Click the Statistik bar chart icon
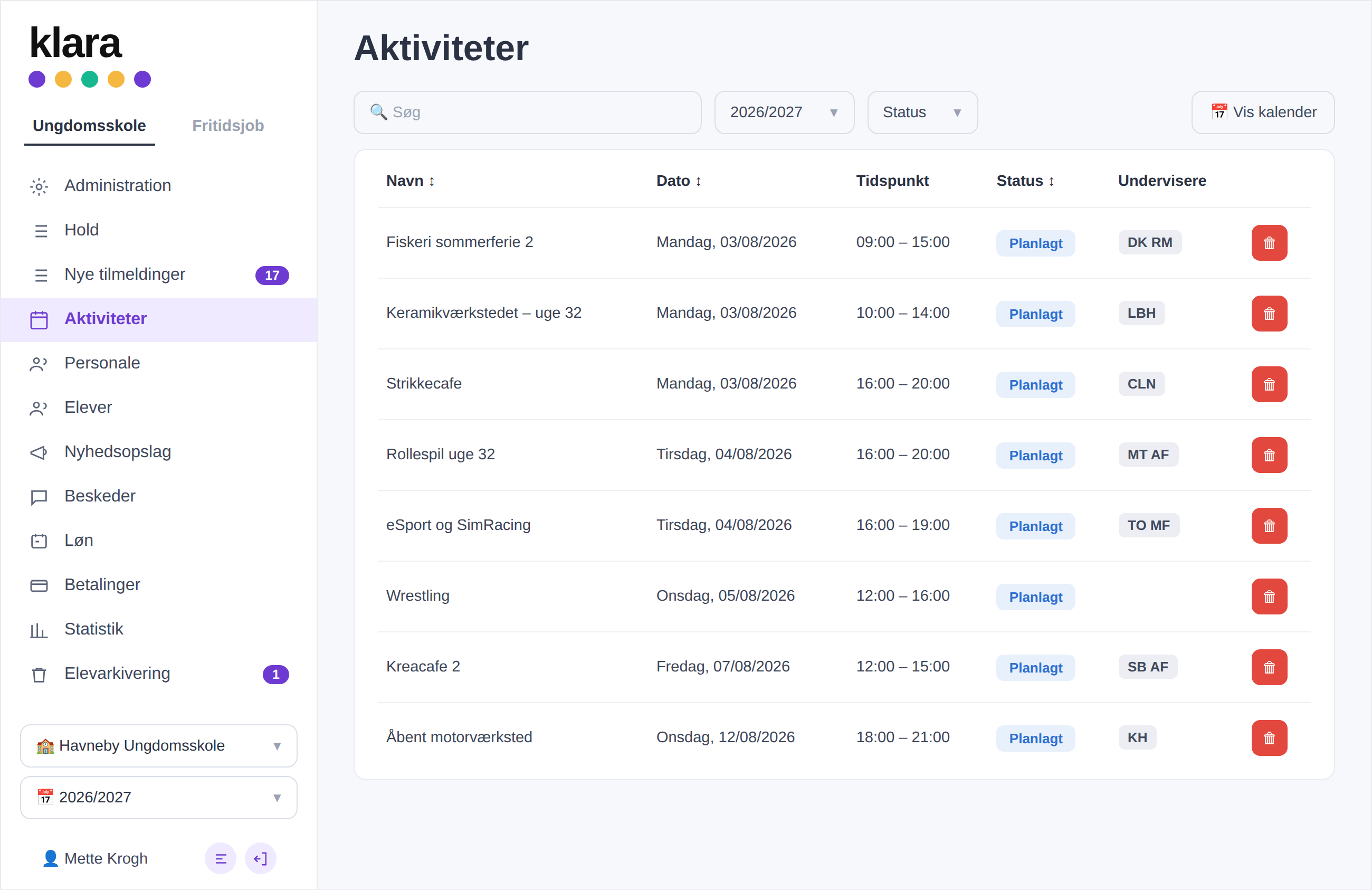Screen dimensions: 1372x890 pos(39,630)
